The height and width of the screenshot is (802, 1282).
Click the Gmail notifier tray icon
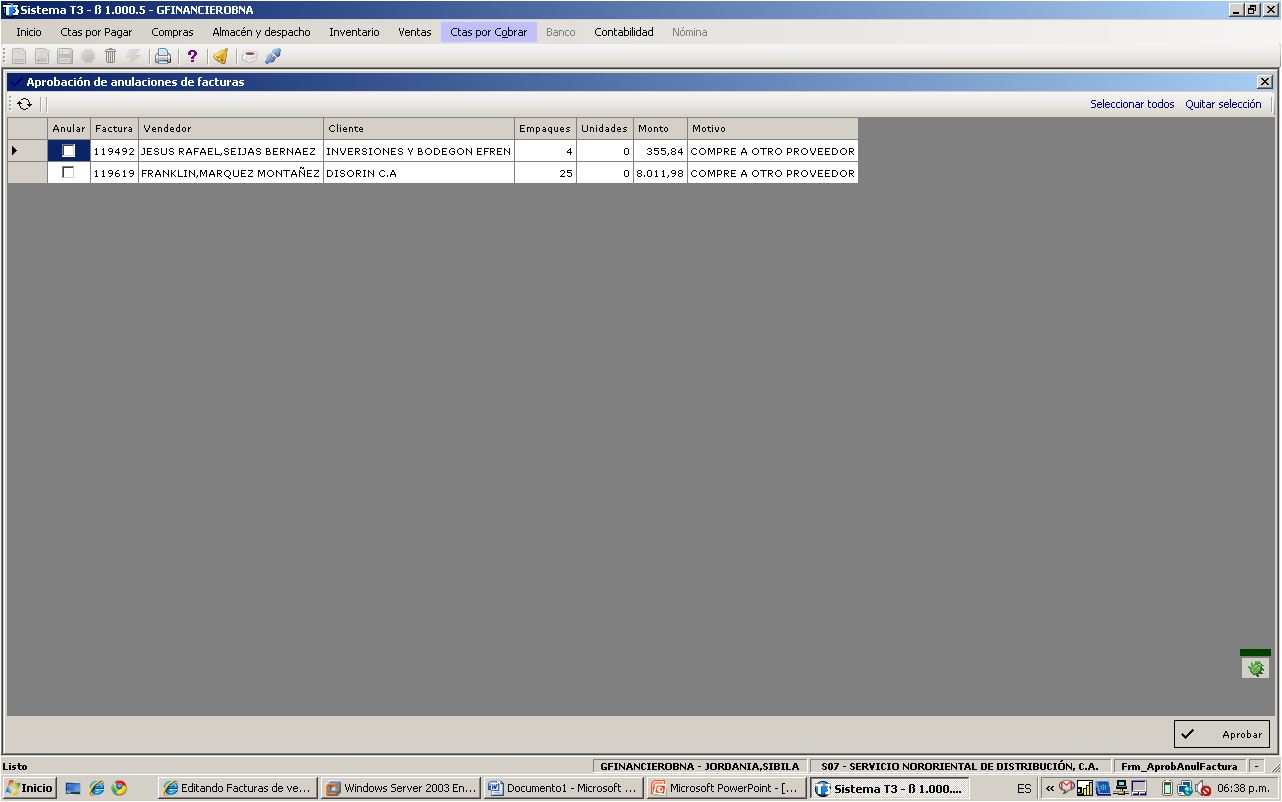[1067, 788]
